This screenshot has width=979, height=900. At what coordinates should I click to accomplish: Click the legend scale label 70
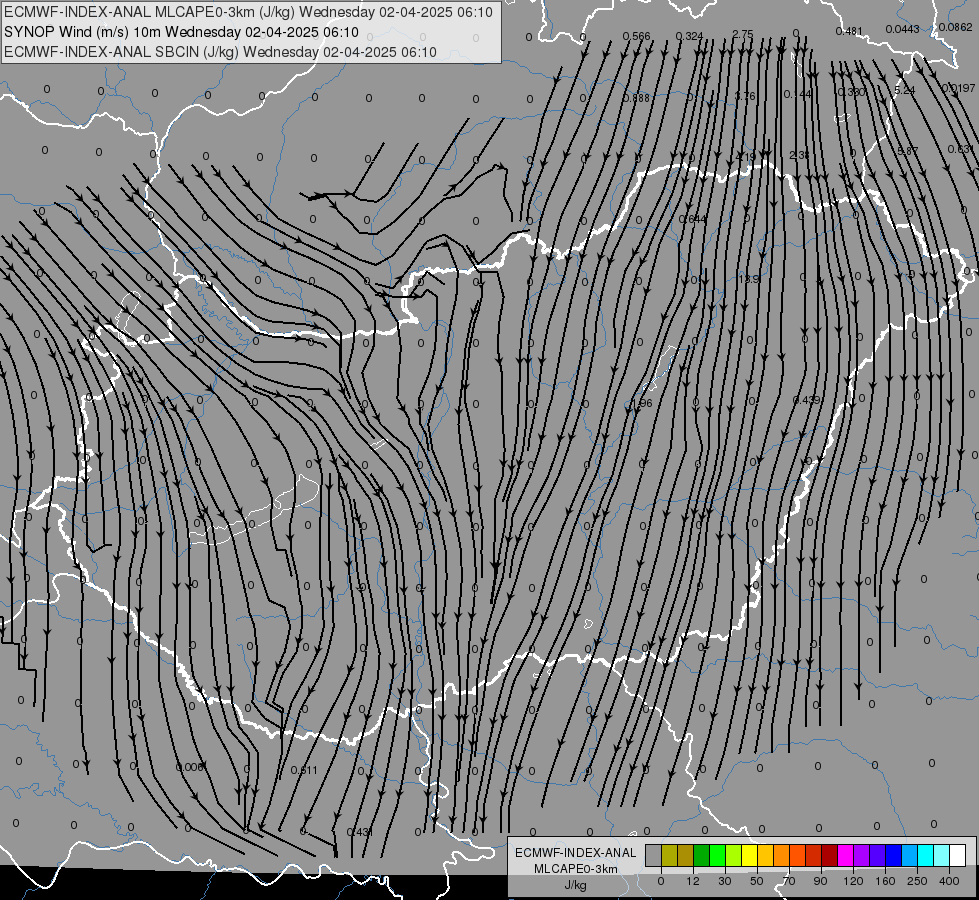coord(789,881)
